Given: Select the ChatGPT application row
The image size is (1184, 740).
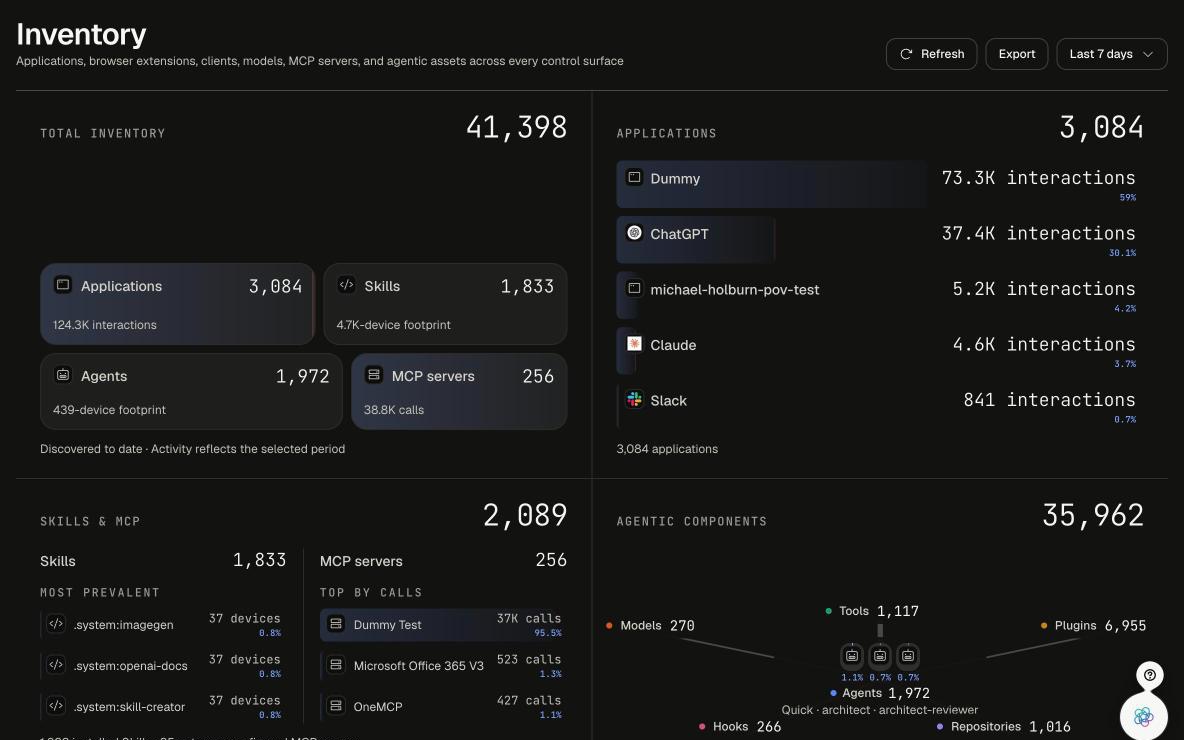Looking at the screenshot, I should point(880,239).
